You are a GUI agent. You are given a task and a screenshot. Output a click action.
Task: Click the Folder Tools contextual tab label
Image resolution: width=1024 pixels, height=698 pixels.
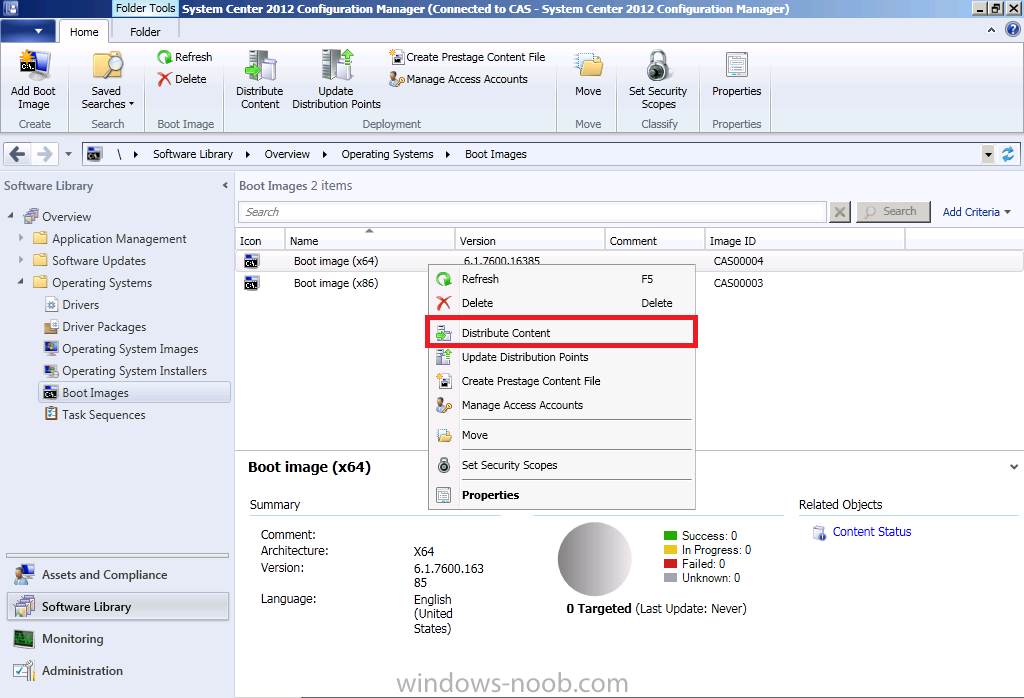pyautogui.click(x=145, y=8)
